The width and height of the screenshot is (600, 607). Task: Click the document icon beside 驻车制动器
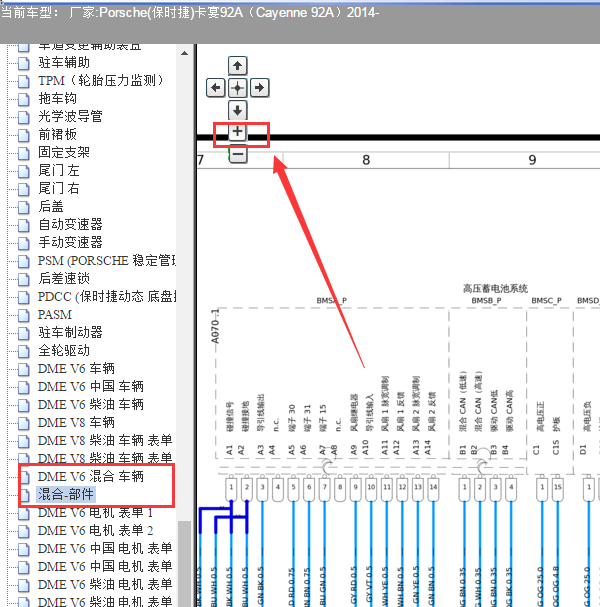[24, 333]
